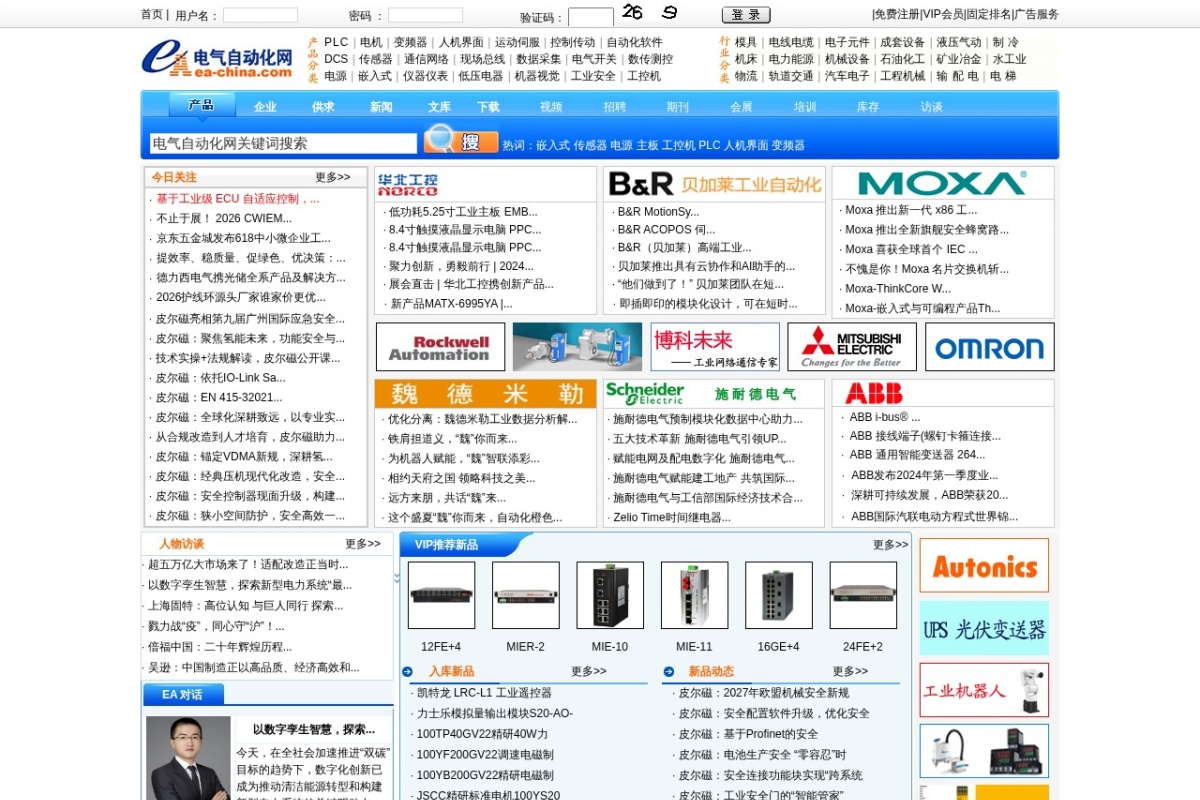Open 更多>> in VIP推荐新品 section
The height and width of the screenshot is (800, 1200).
891,545
